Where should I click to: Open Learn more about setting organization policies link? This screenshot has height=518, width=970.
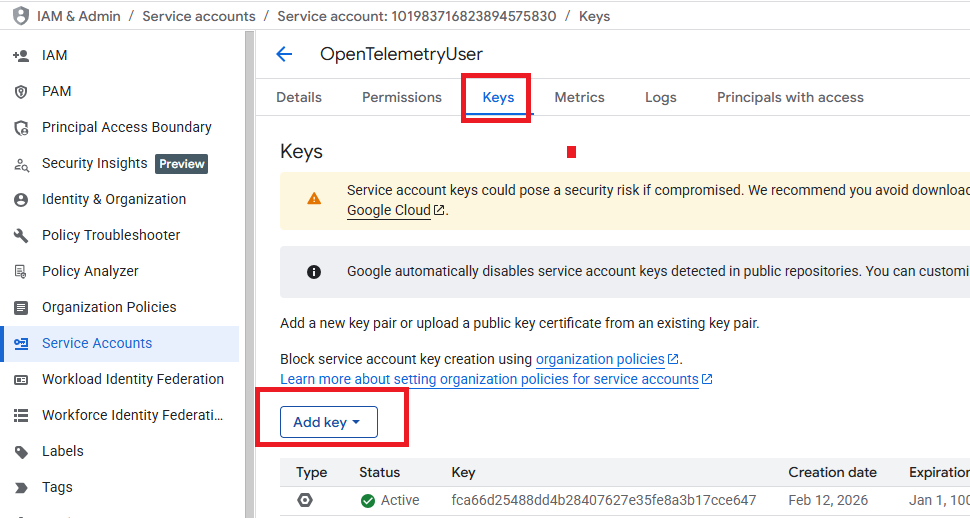coord(489,379)
